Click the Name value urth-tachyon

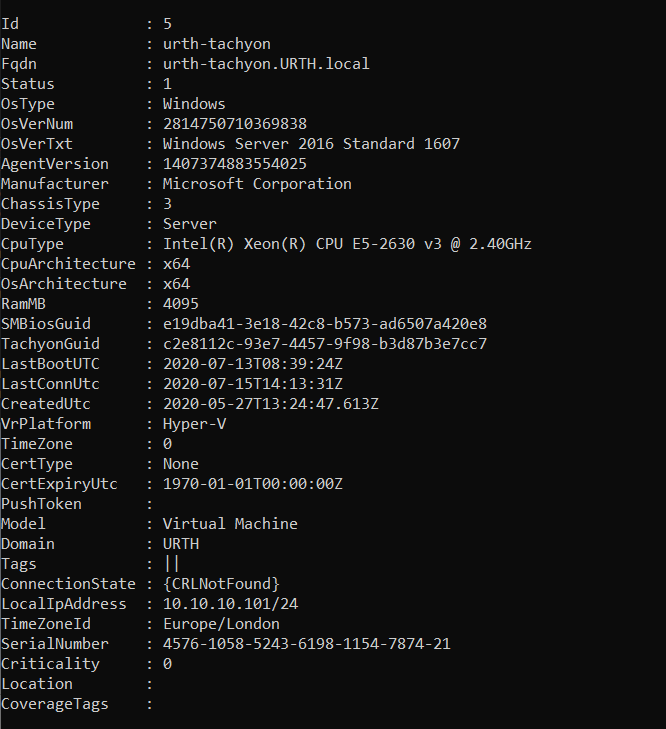point(216,44)
